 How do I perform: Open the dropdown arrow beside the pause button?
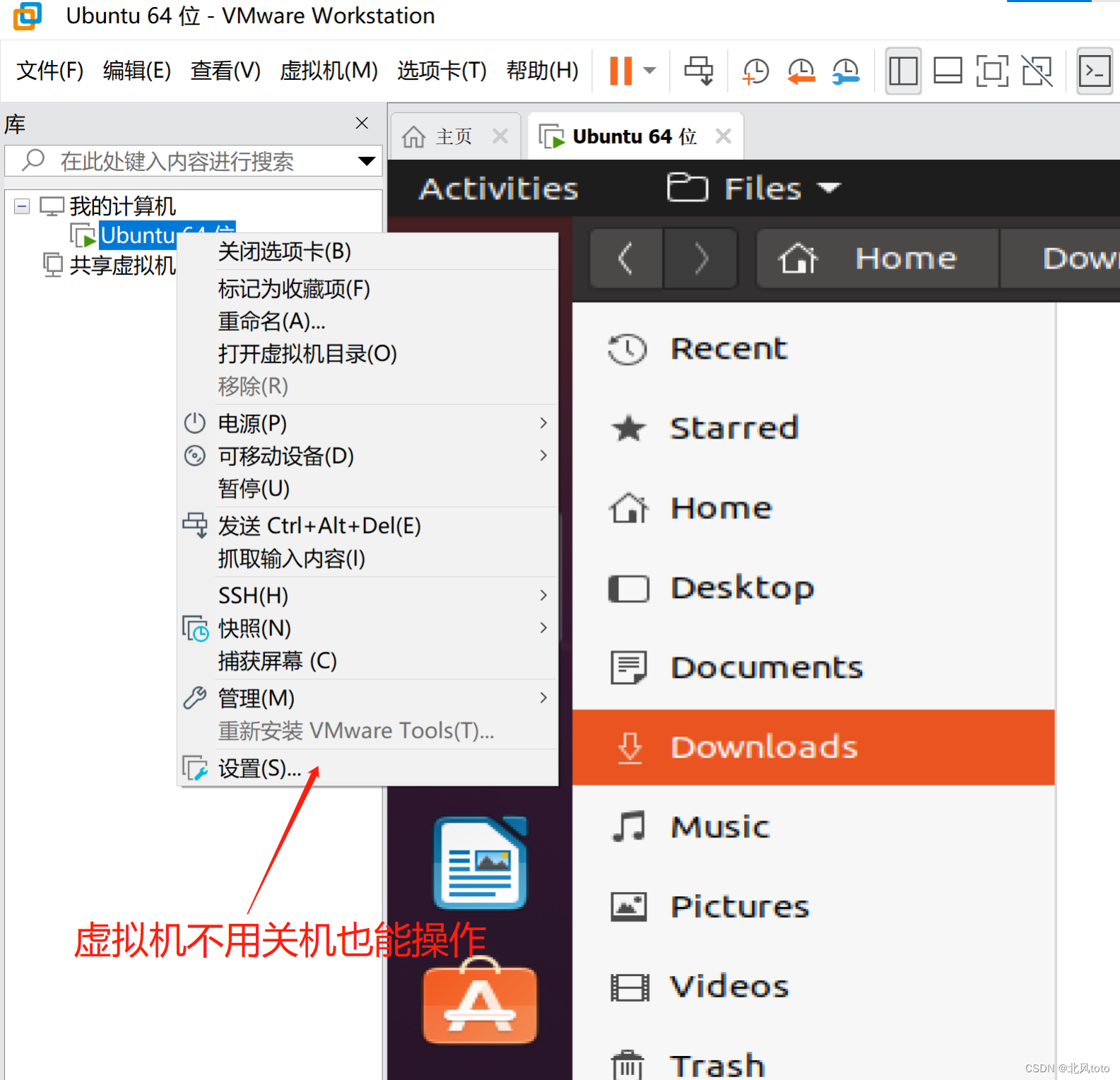click(x=649, y=71)
